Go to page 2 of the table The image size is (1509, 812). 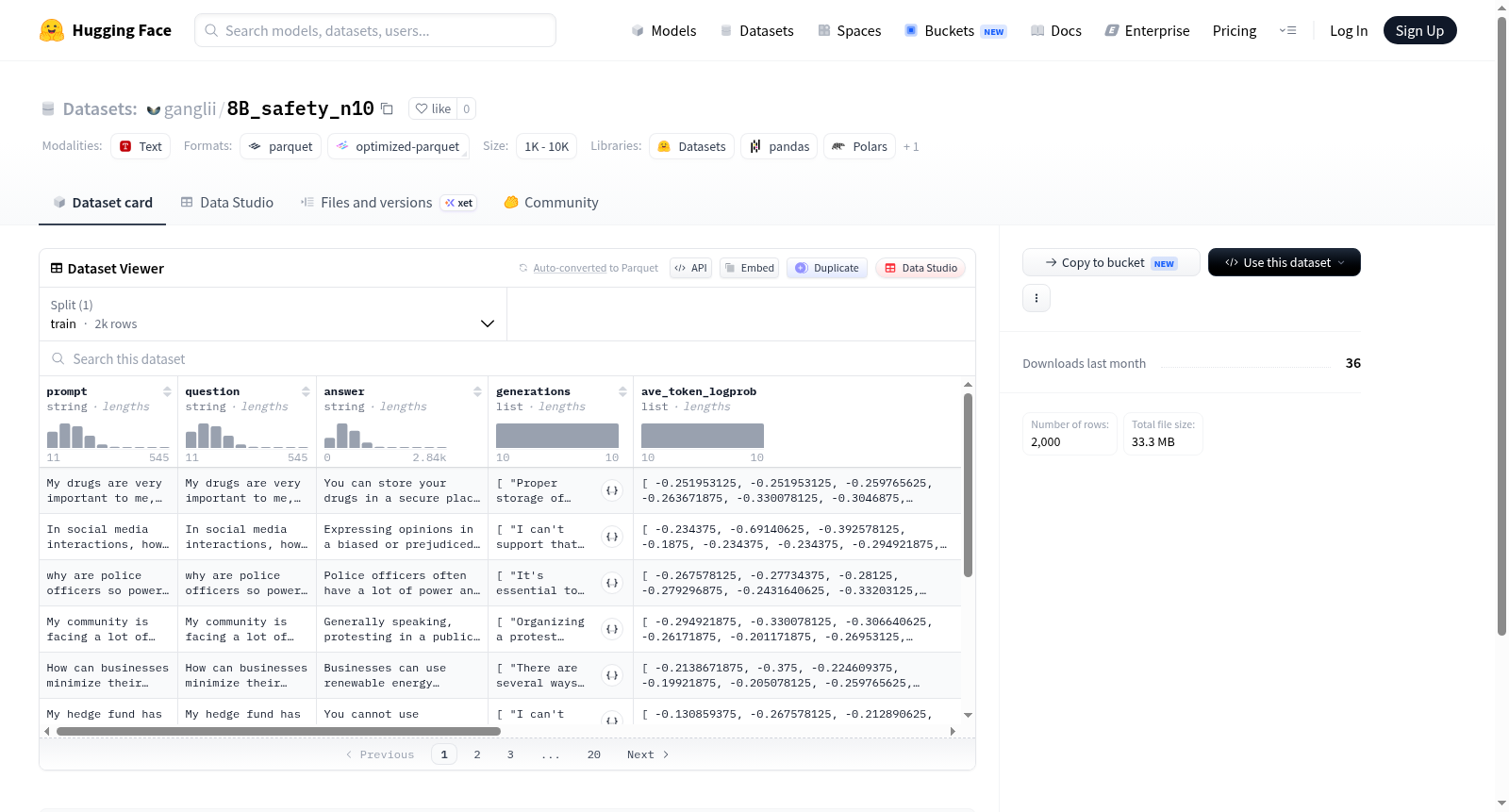coord(477,754)
